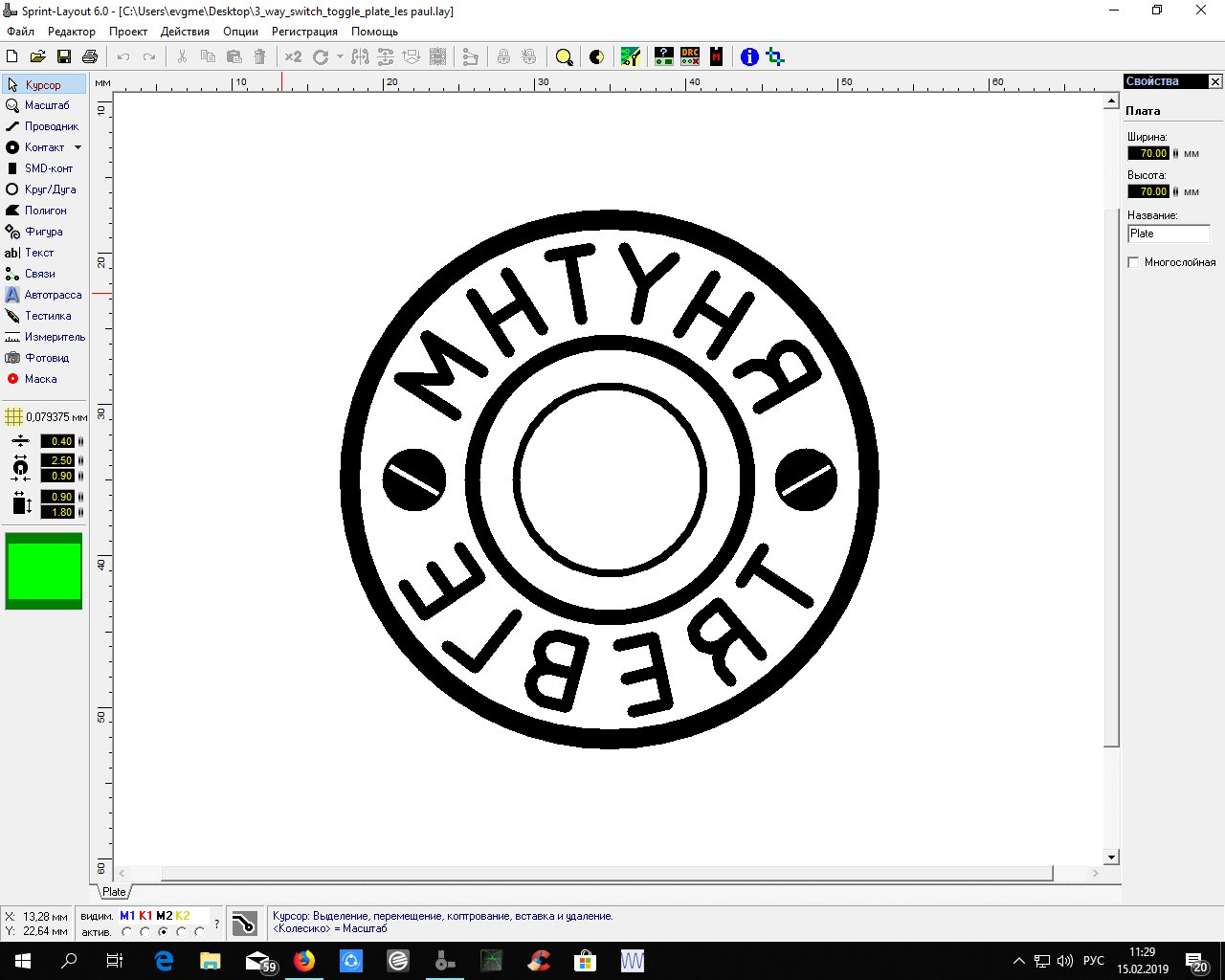Expand the Контакт pad type dropdown arrow

point(78,147)
